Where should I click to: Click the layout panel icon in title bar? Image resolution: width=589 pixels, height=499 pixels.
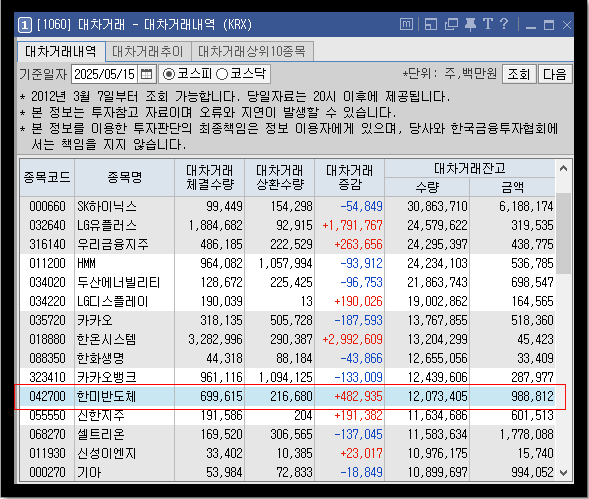[430, 25]
